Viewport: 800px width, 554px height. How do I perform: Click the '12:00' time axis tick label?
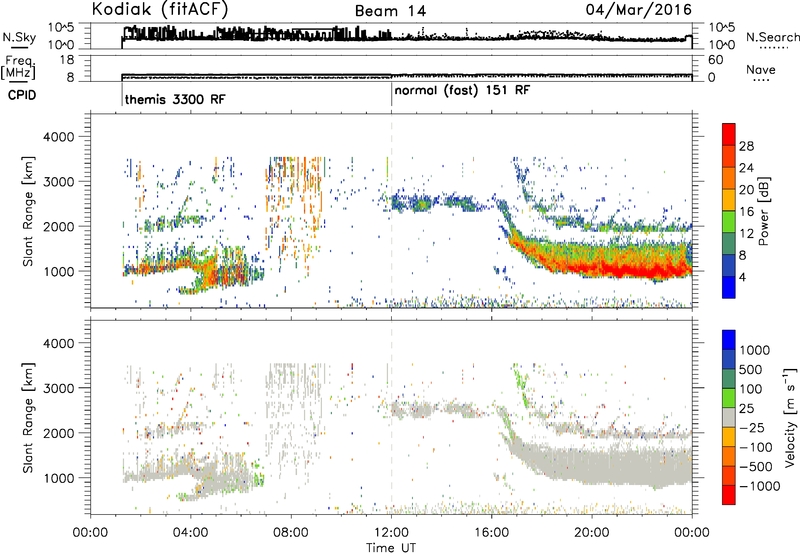pos(391,532)
